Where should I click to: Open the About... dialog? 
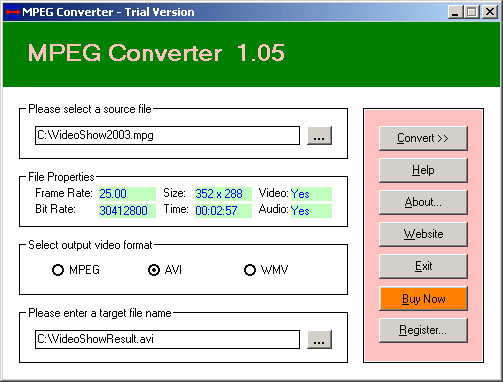click(x=423, y=202)
